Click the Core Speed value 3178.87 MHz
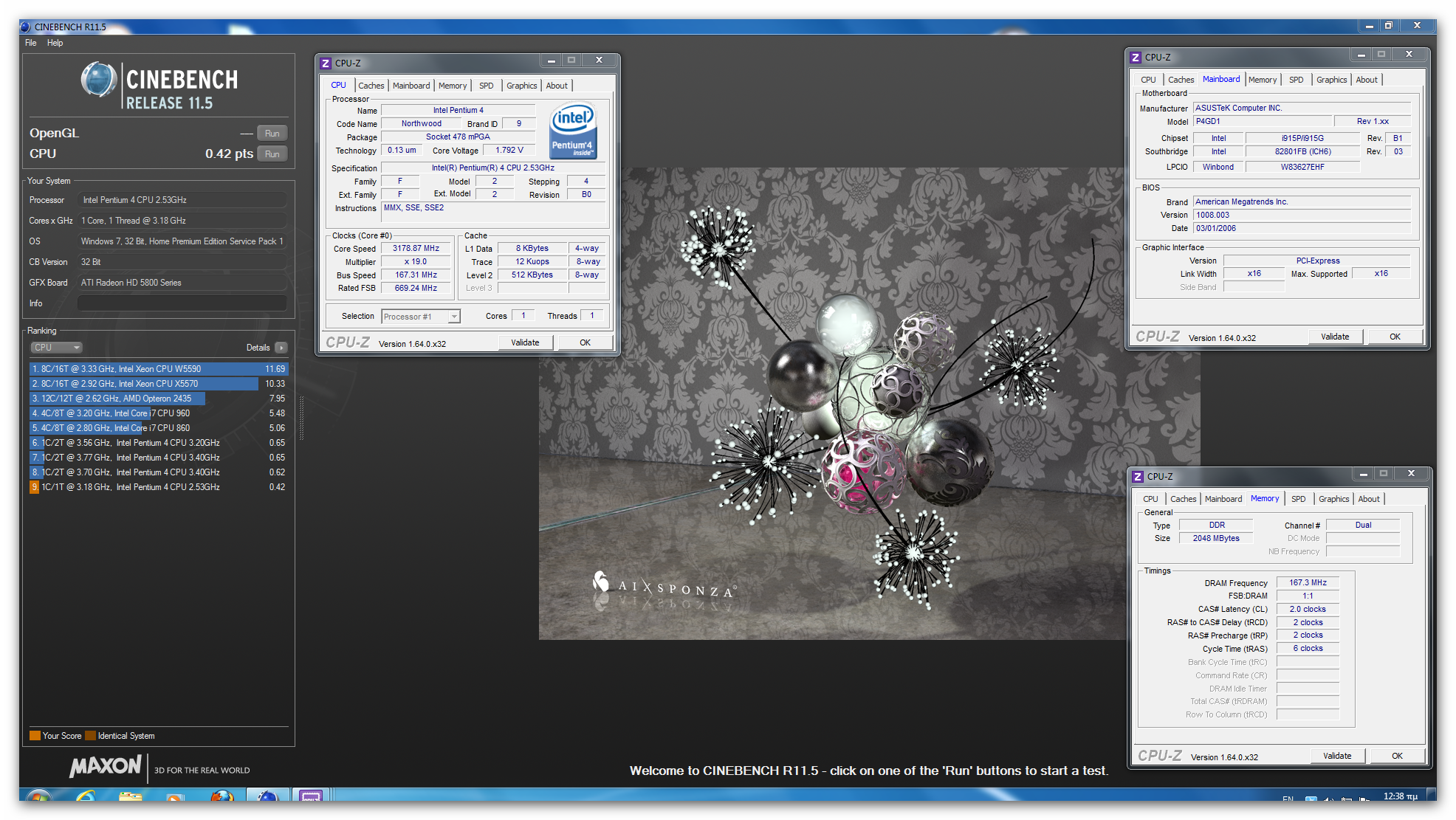Viewport: 1456px width, 820px height. [x=416, y=249]
